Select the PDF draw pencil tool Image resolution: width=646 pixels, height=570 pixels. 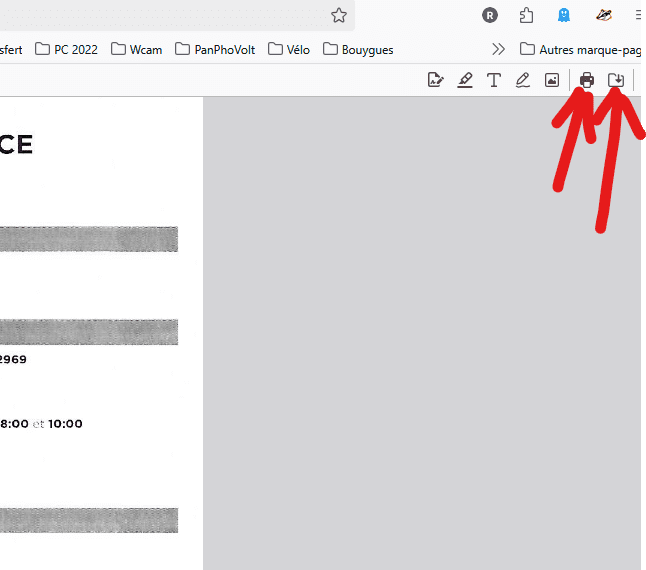[x=522, y=80]
